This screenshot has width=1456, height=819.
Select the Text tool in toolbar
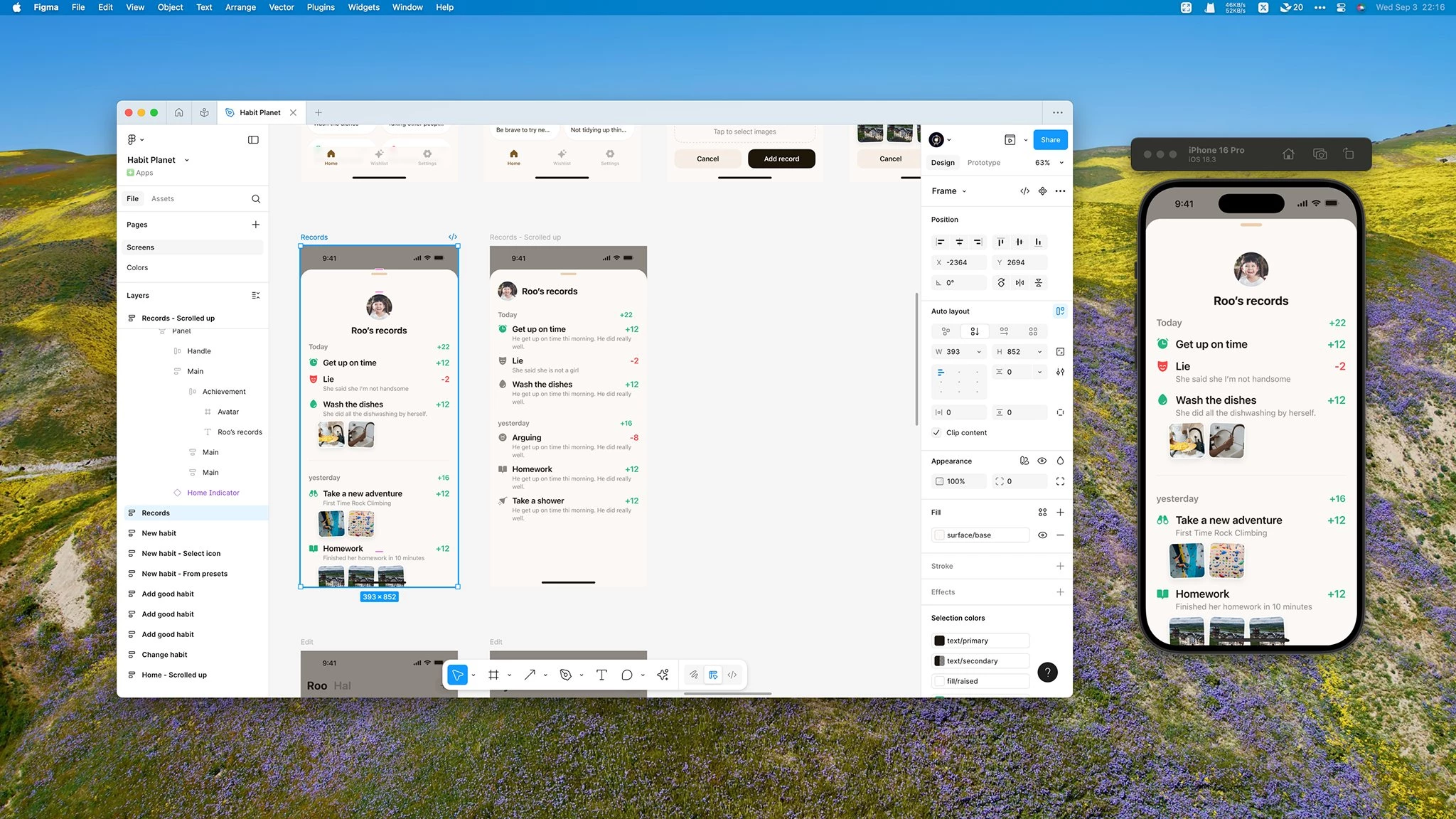601,675
